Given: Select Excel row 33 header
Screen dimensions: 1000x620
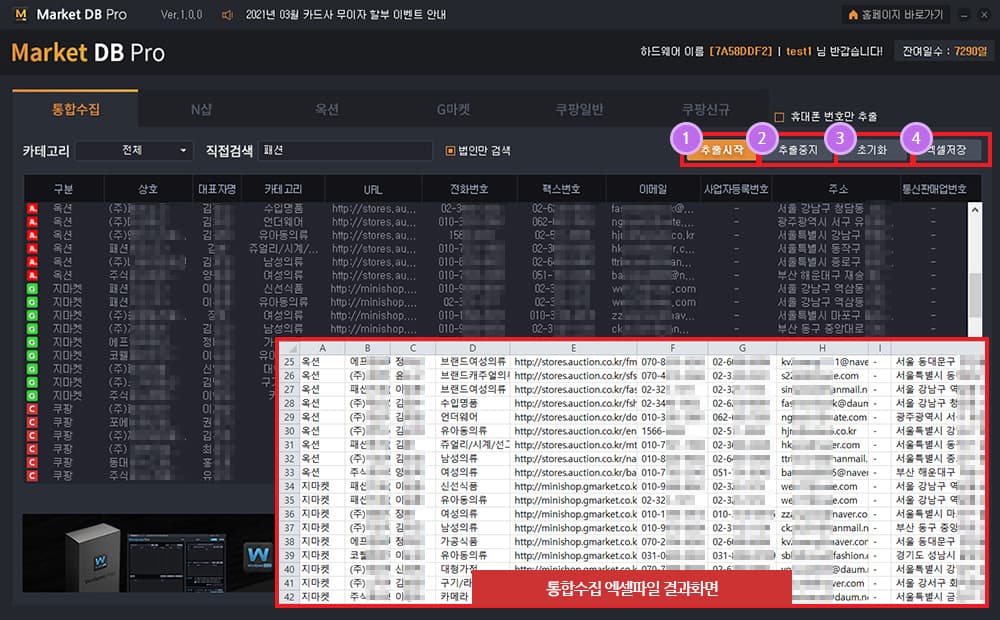Looking at the screenshot, I should [290, 473].
